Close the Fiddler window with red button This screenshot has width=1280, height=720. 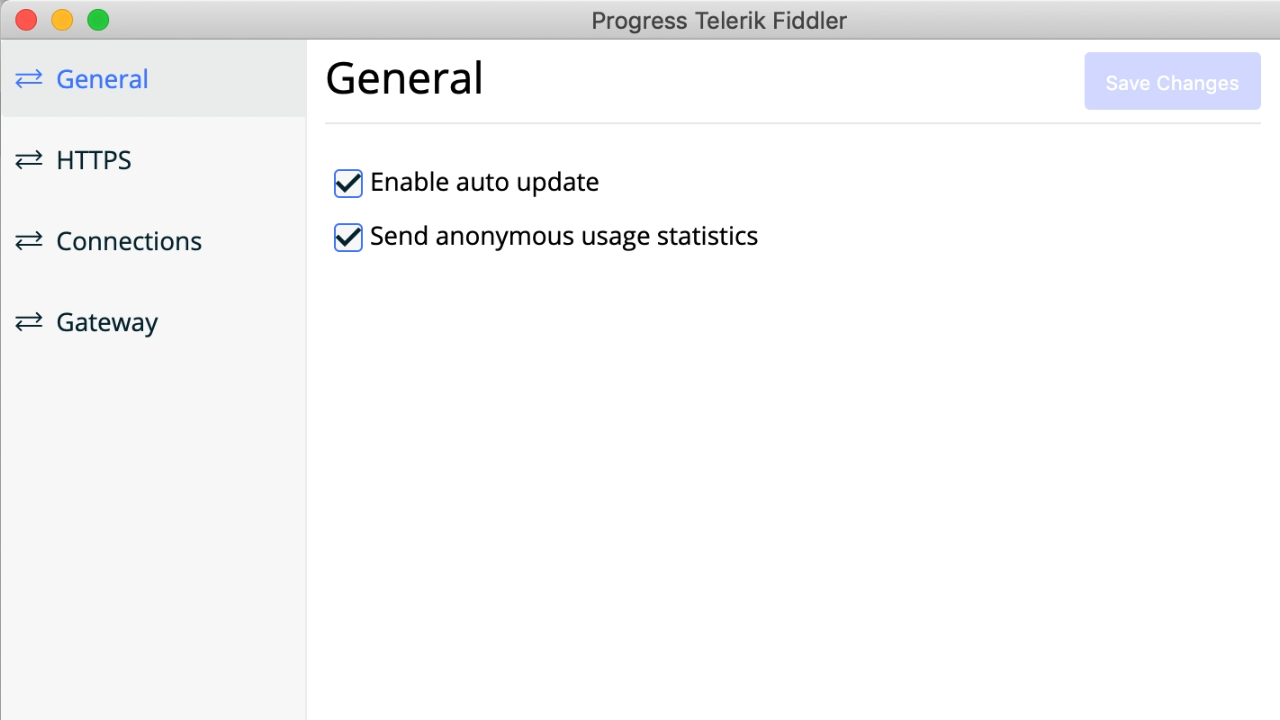pyautogui.click(x=26, y=20)
